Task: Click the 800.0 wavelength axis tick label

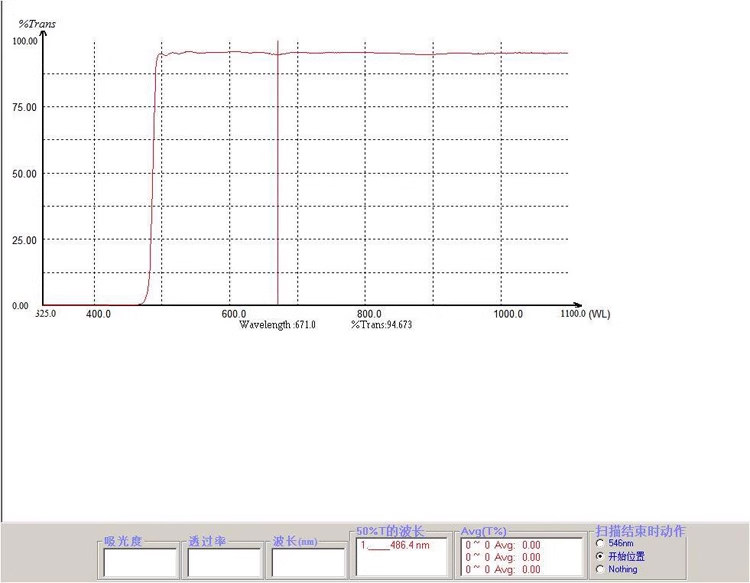Action: pyautogui.click(x=369, y=314)
